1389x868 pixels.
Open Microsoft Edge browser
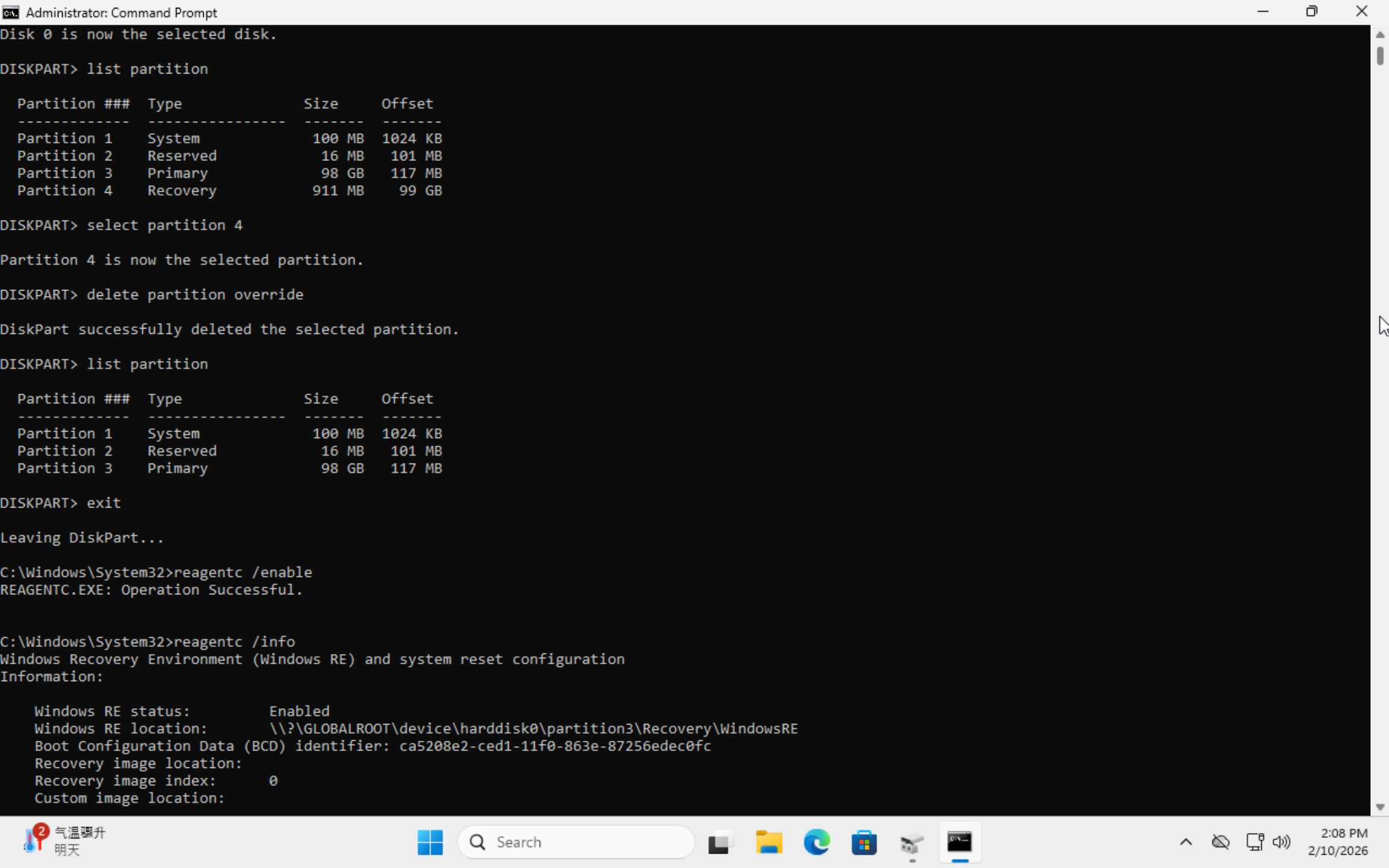[816, 842]
